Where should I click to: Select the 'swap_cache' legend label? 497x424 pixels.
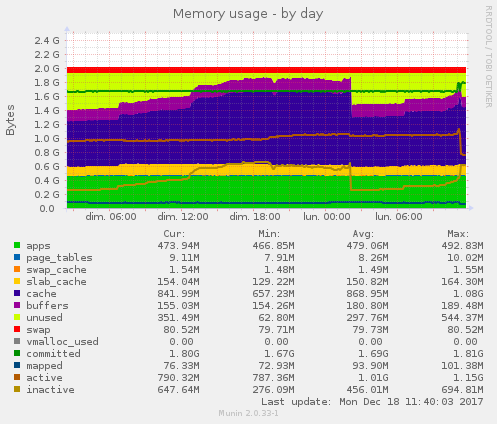pyautogui.click(x=56, y=270)
